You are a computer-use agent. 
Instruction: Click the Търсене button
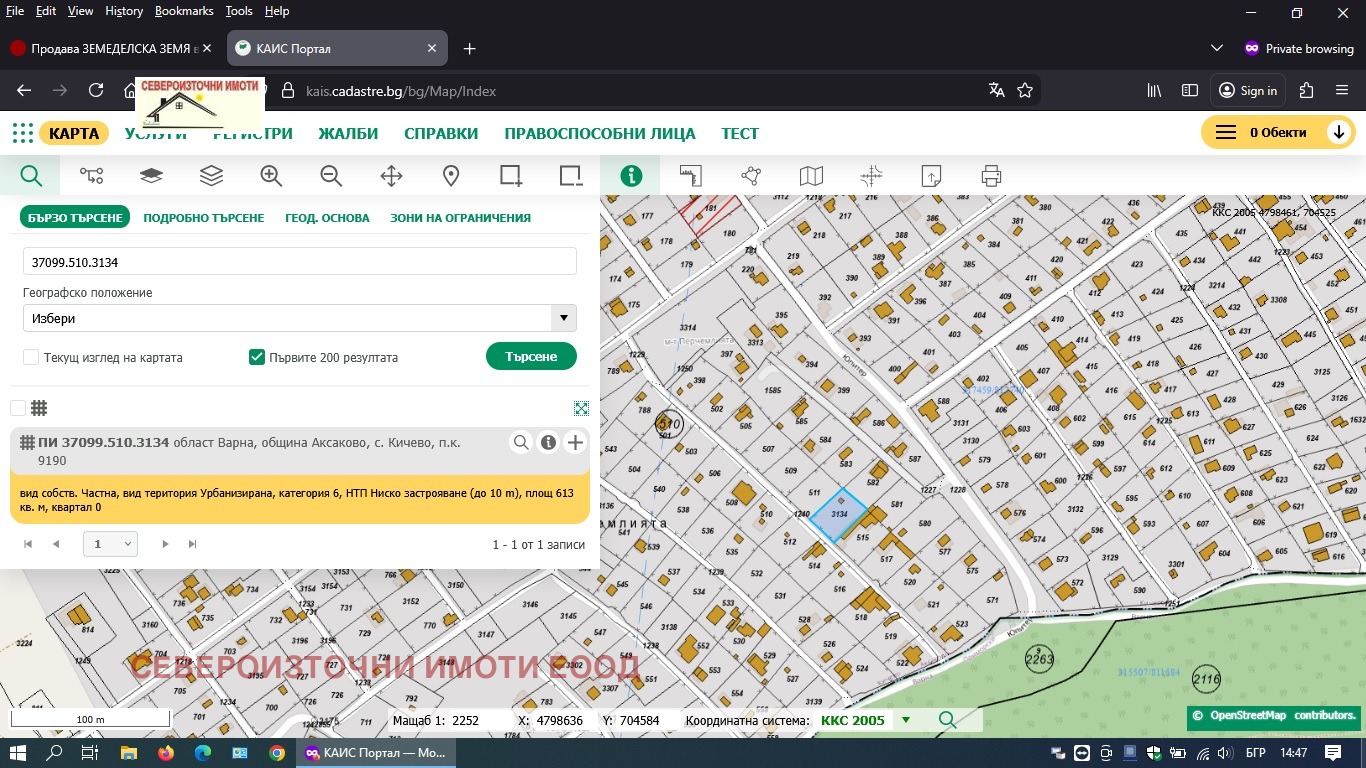coord(531,357)
